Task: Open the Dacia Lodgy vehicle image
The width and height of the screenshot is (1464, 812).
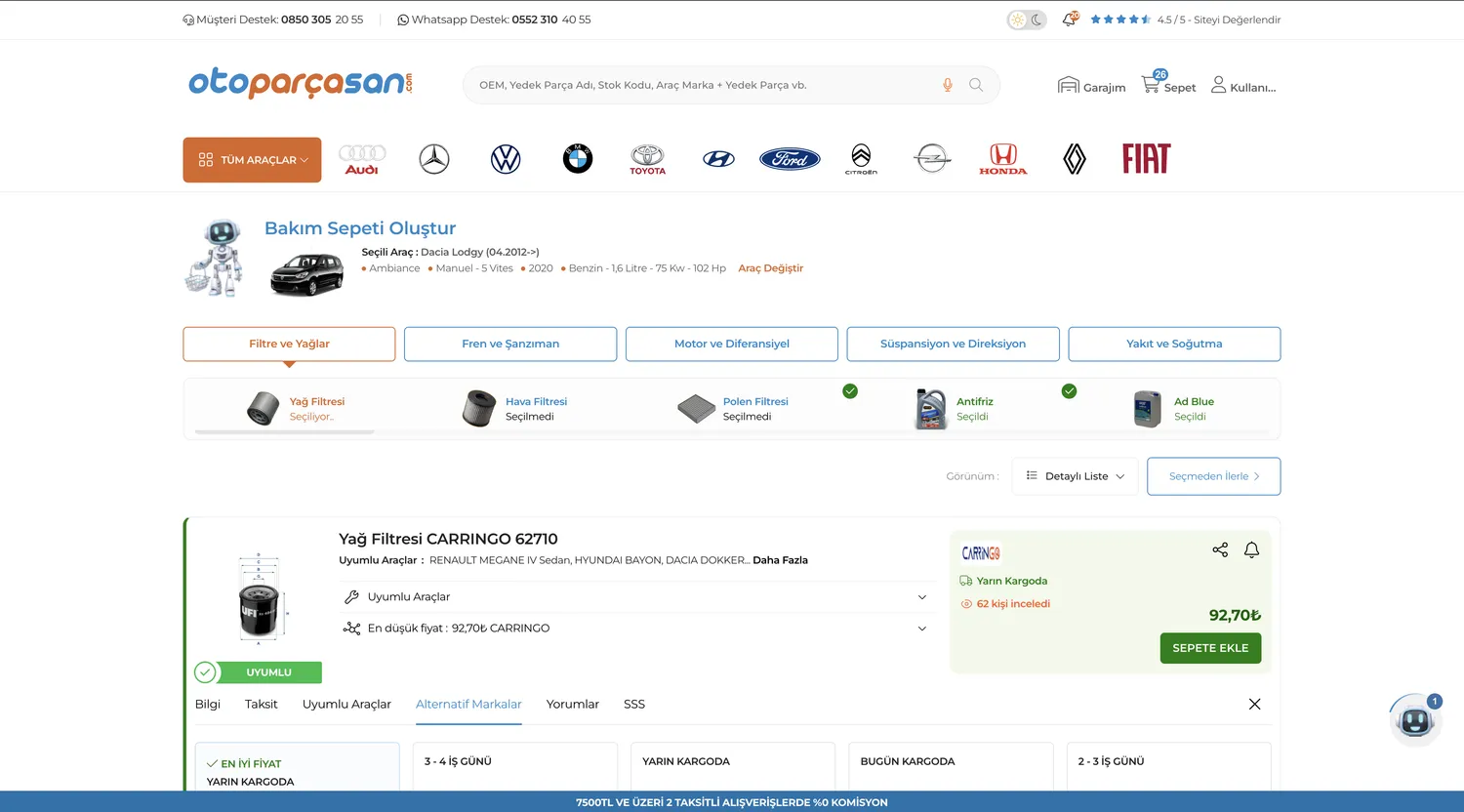Action: [x=306, y=274]
